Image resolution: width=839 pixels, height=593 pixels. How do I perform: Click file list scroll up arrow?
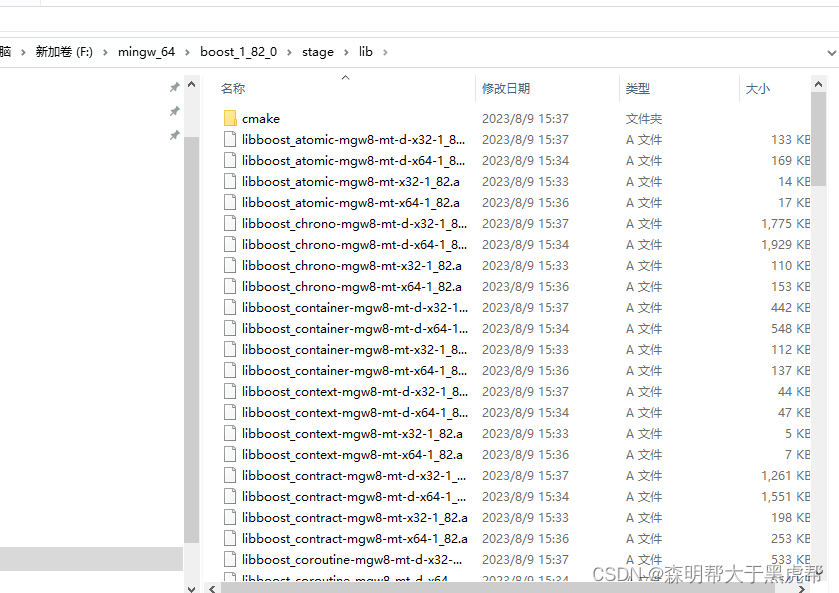818,85
